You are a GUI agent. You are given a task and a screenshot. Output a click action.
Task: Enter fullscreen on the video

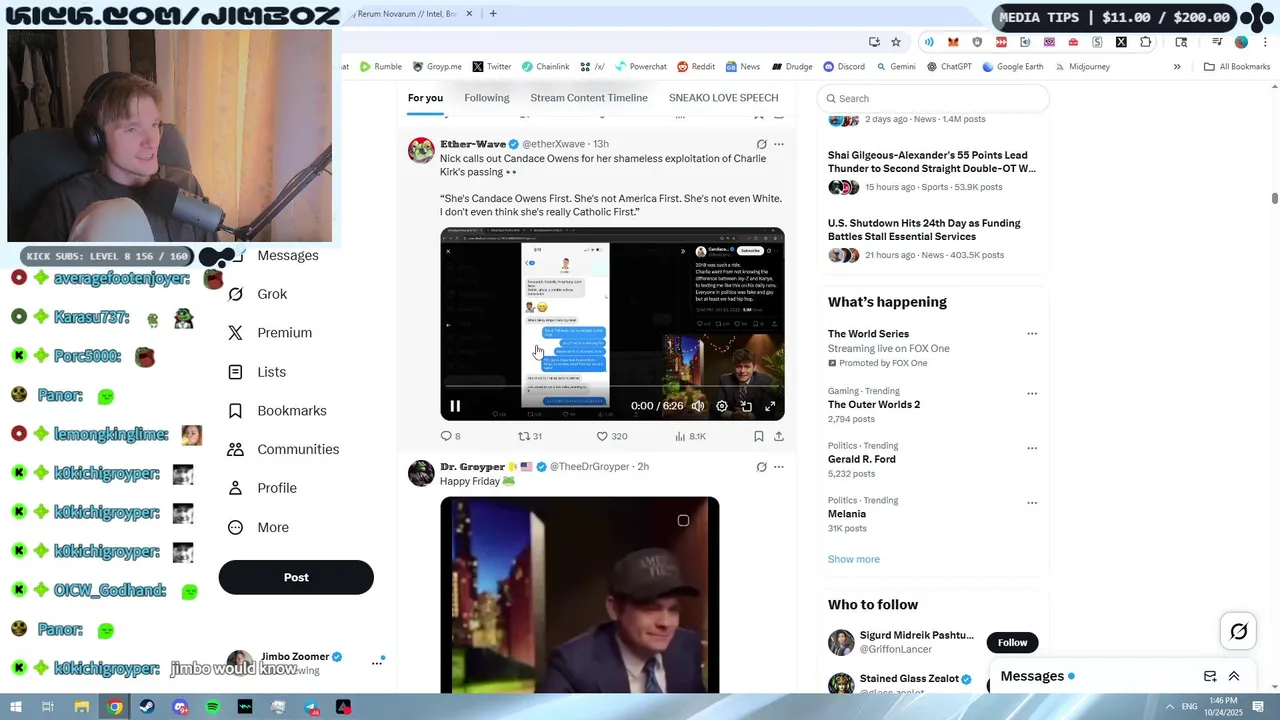pos(770,406)
